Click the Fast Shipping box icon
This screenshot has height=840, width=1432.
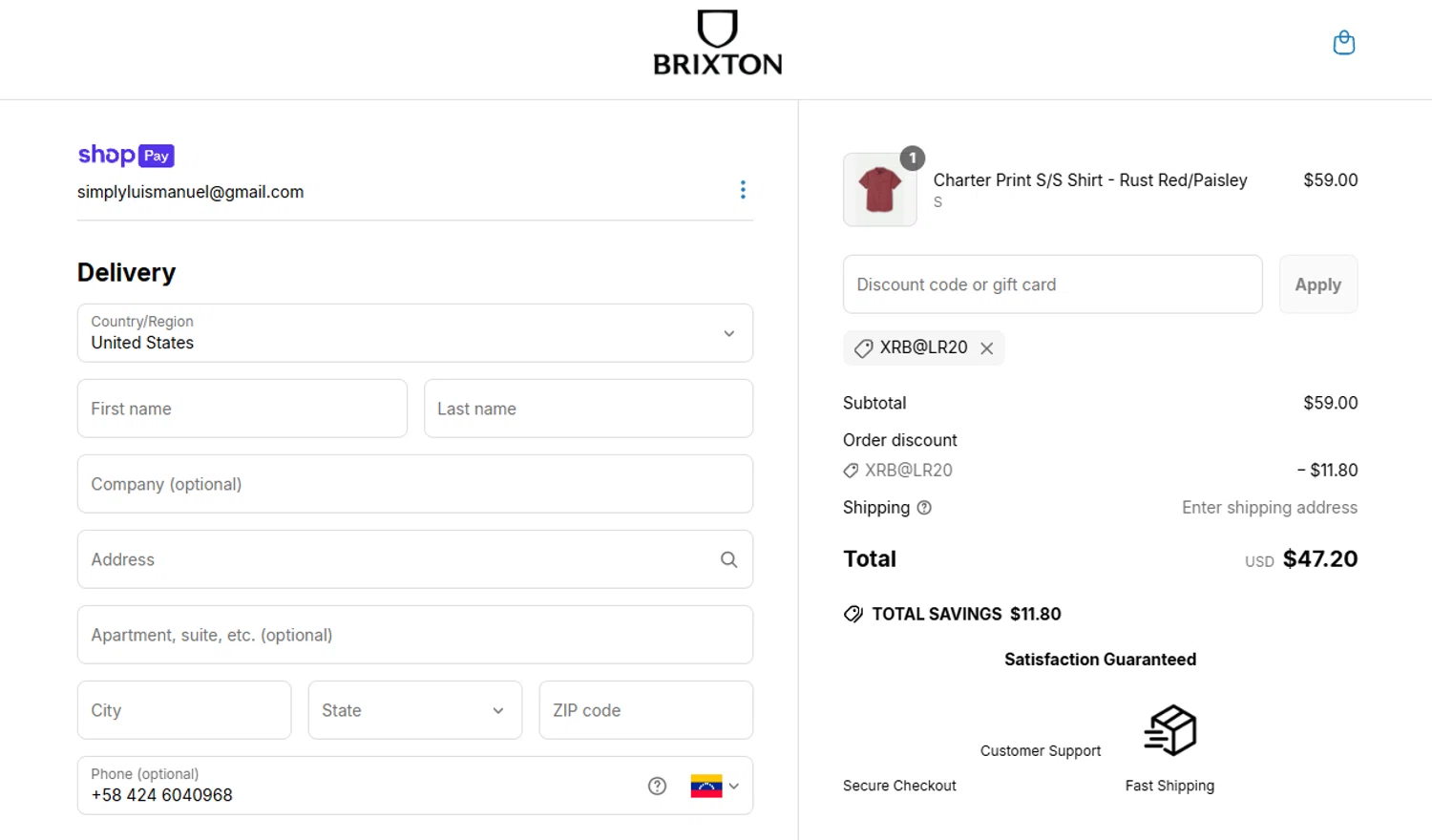1170,730
